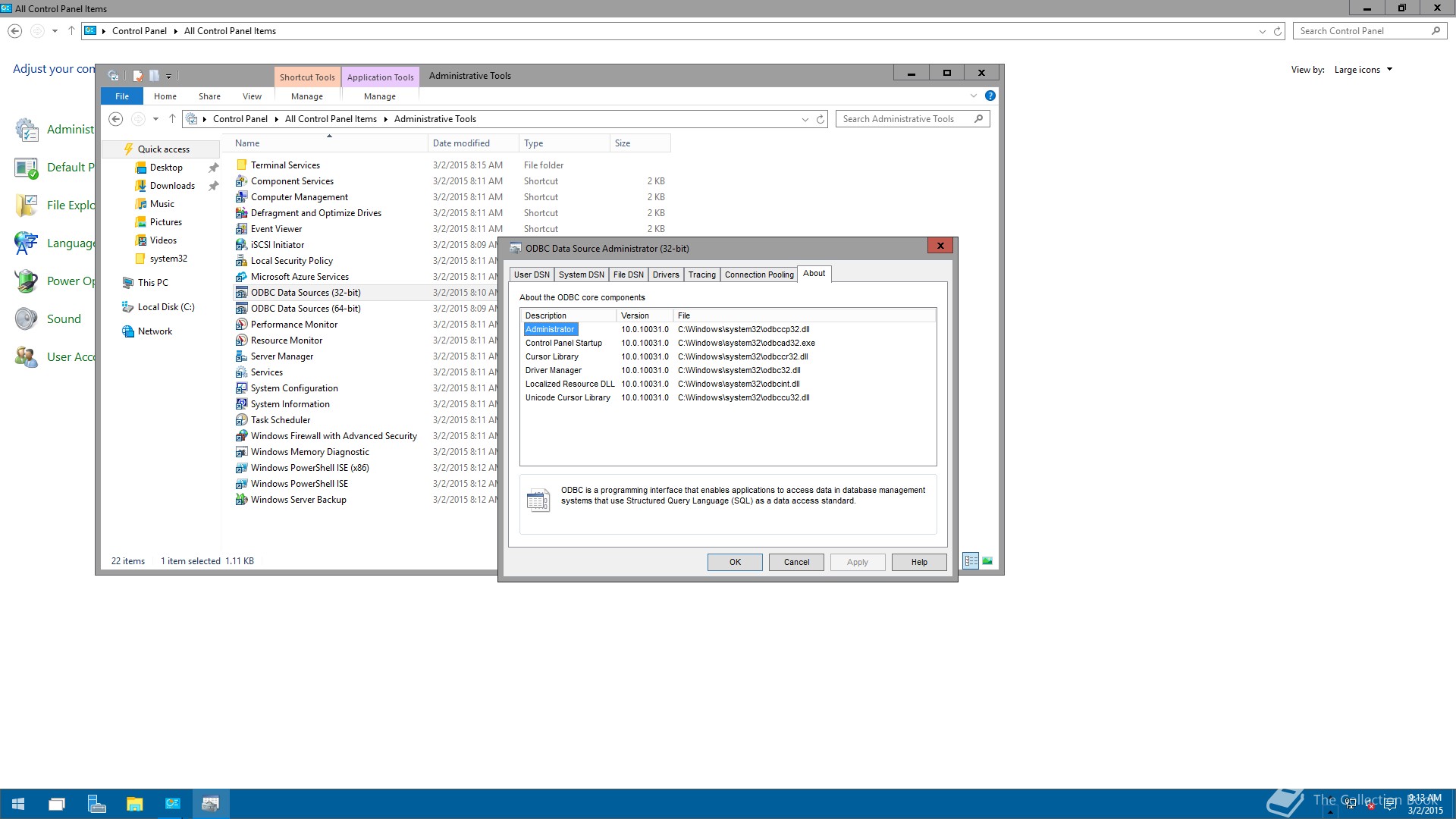The width and height of the screenshot is (1456, 819).
Task: Open the Task View taskbar button
Action: tap(57, 804)
